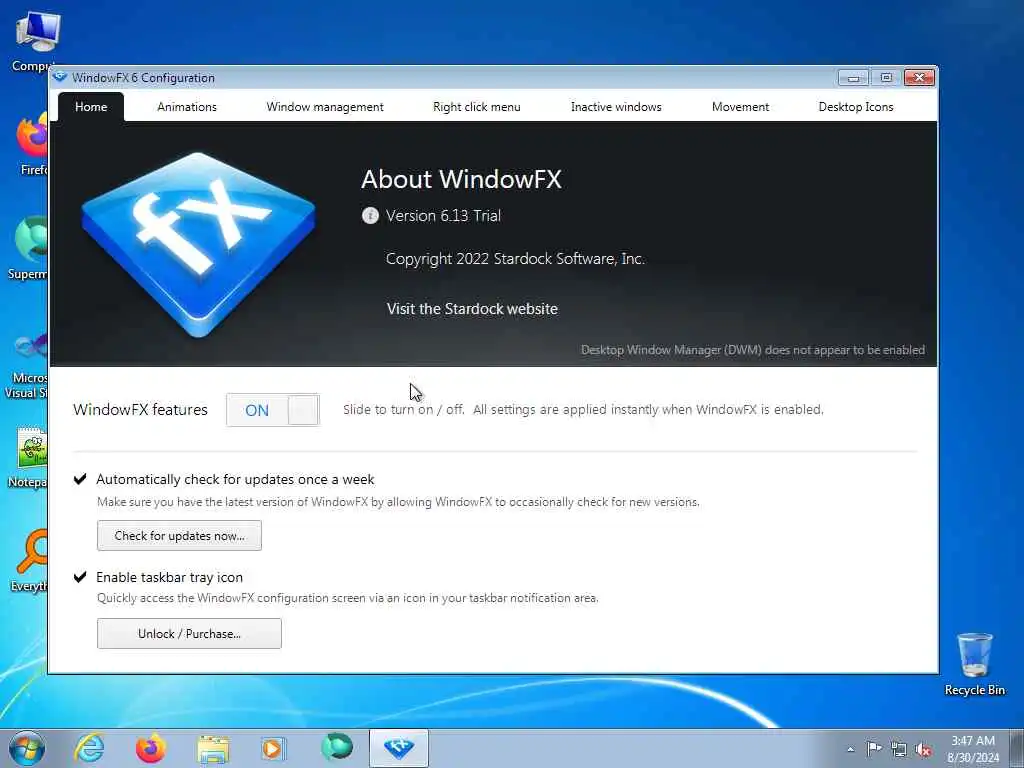Minimize the WindowFX Configuration window
The width and height of the screenshot is (1024, 768).
(853, 78)
